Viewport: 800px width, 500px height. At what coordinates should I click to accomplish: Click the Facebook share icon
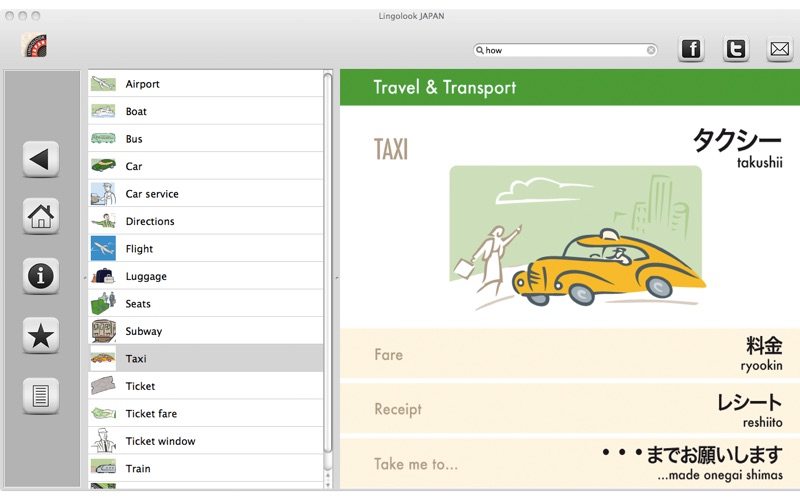click(691, 48)
